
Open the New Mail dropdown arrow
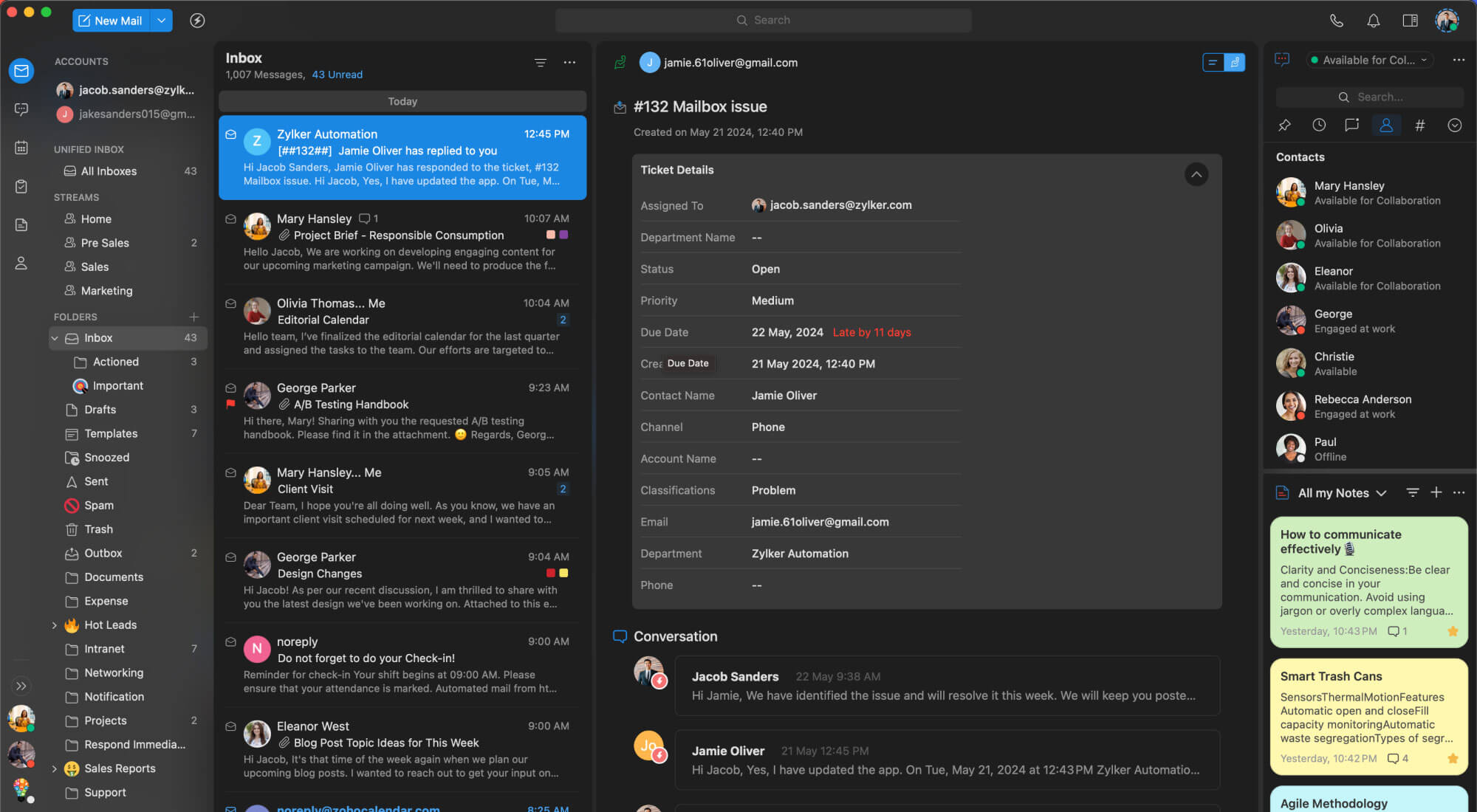pos(161,21)
